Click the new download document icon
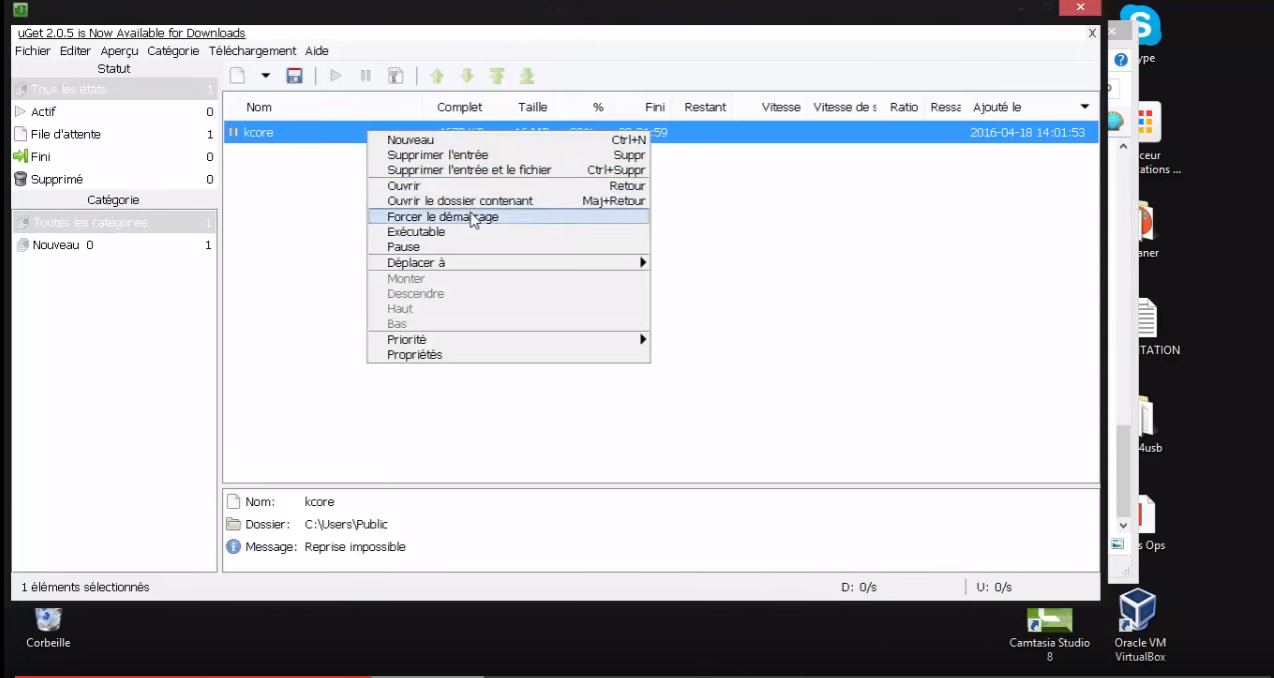Screen dimensions: 1274x678 [x=237, y=75]
